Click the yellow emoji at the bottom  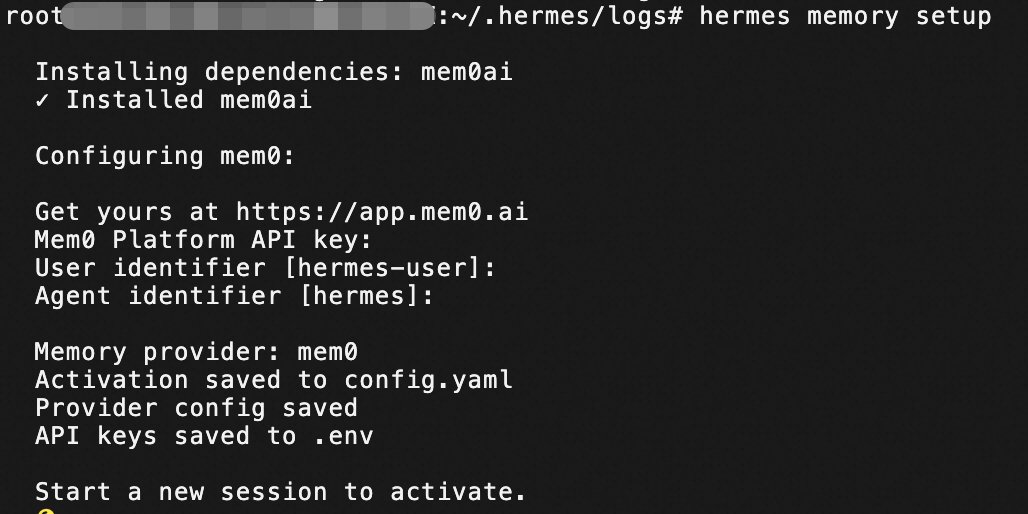click(45, 511)
